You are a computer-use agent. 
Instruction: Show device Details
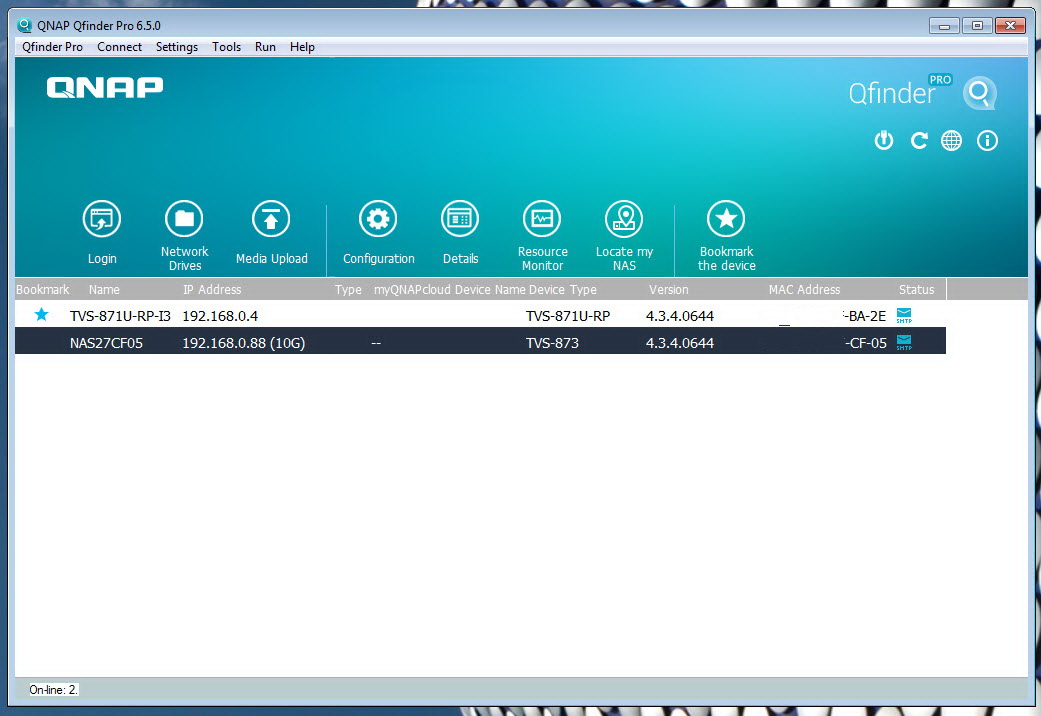coord(460,219)
